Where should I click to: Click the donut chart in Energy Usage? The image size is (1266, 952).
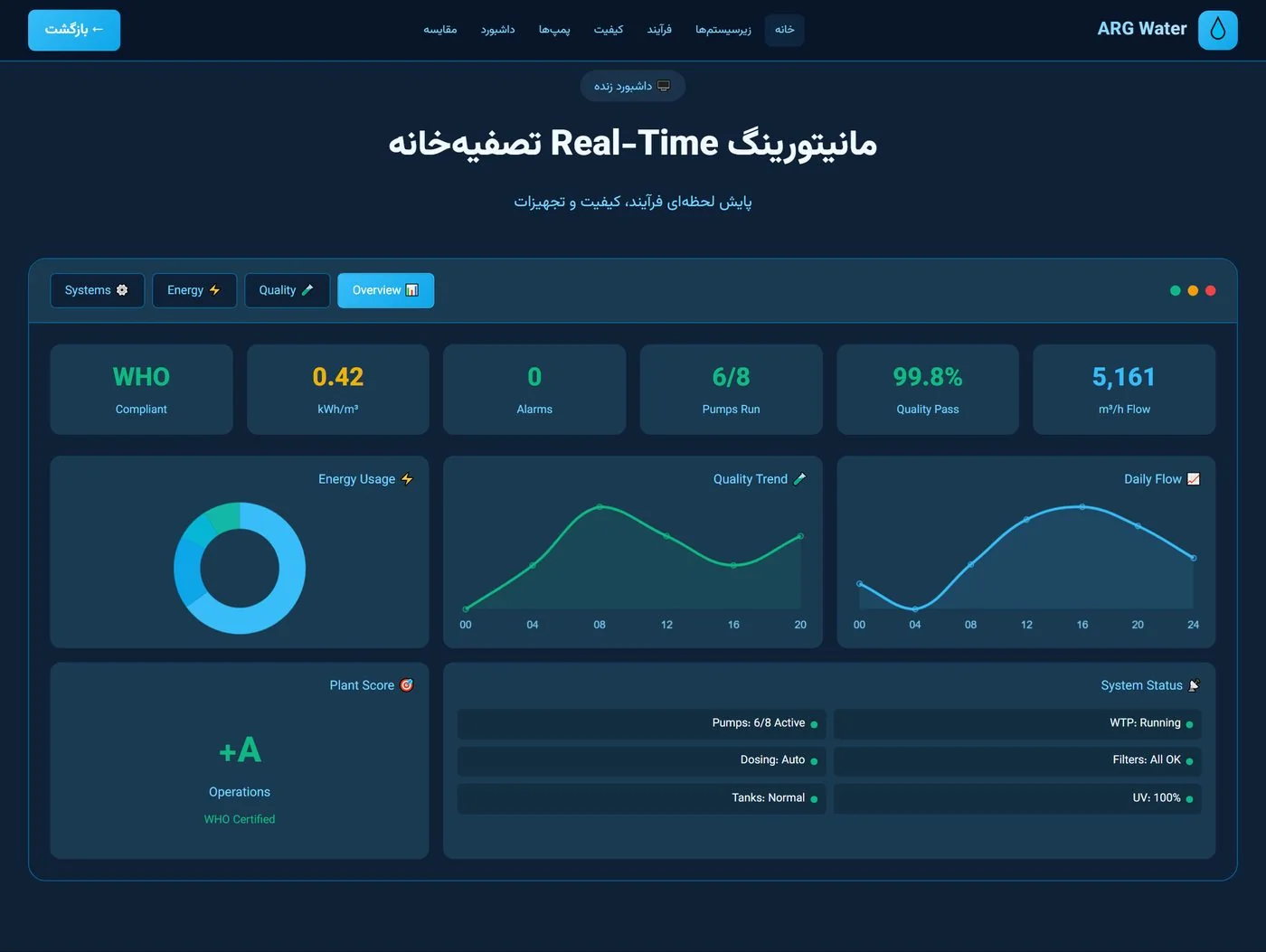tap(240, 568)
